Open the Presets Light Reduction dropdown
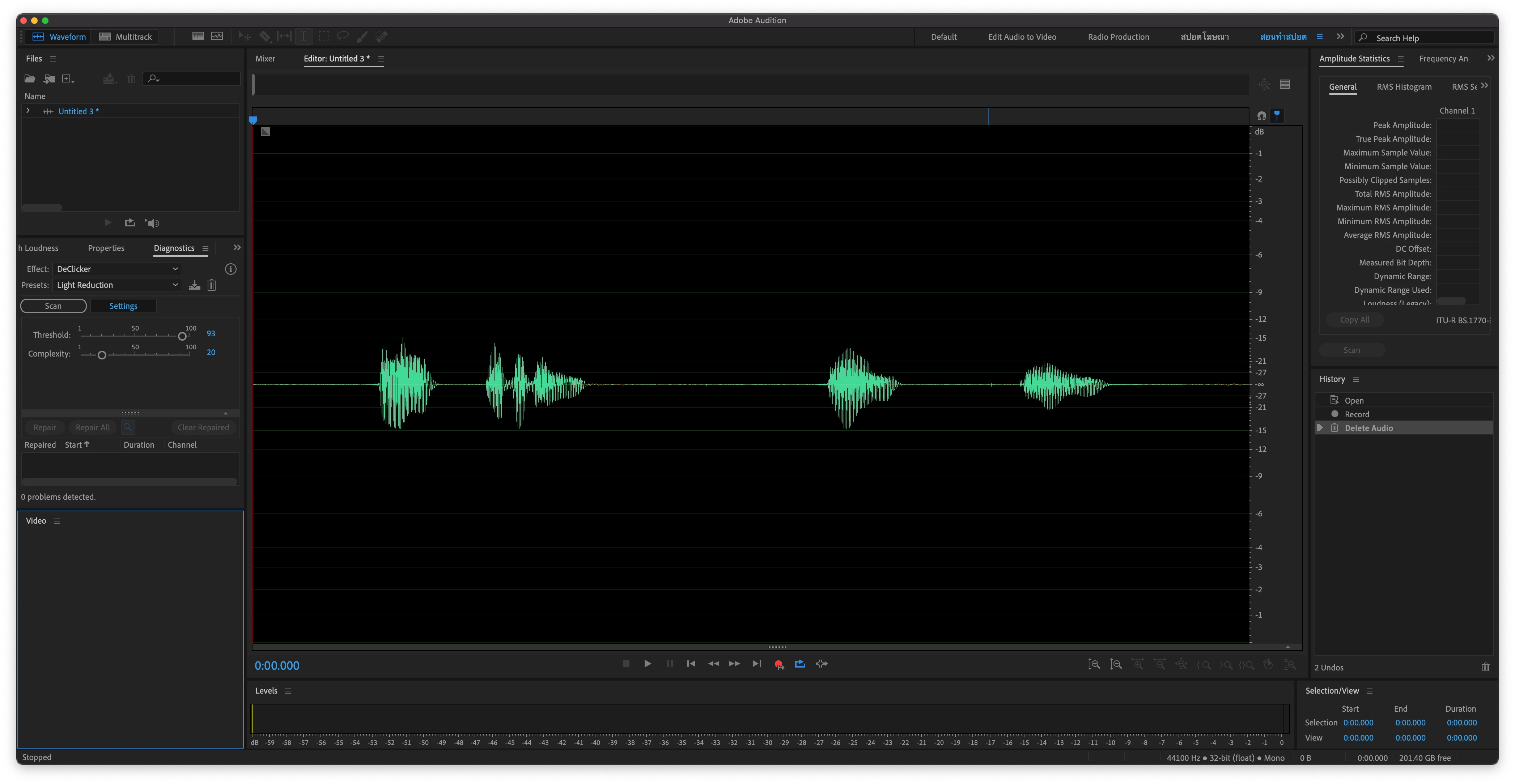 click(117, 285)
